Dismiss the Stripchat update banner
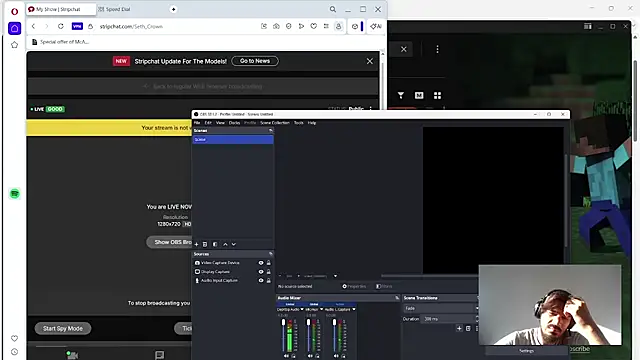640x360 pixels. pyautogui.click(x=369, y=61)
